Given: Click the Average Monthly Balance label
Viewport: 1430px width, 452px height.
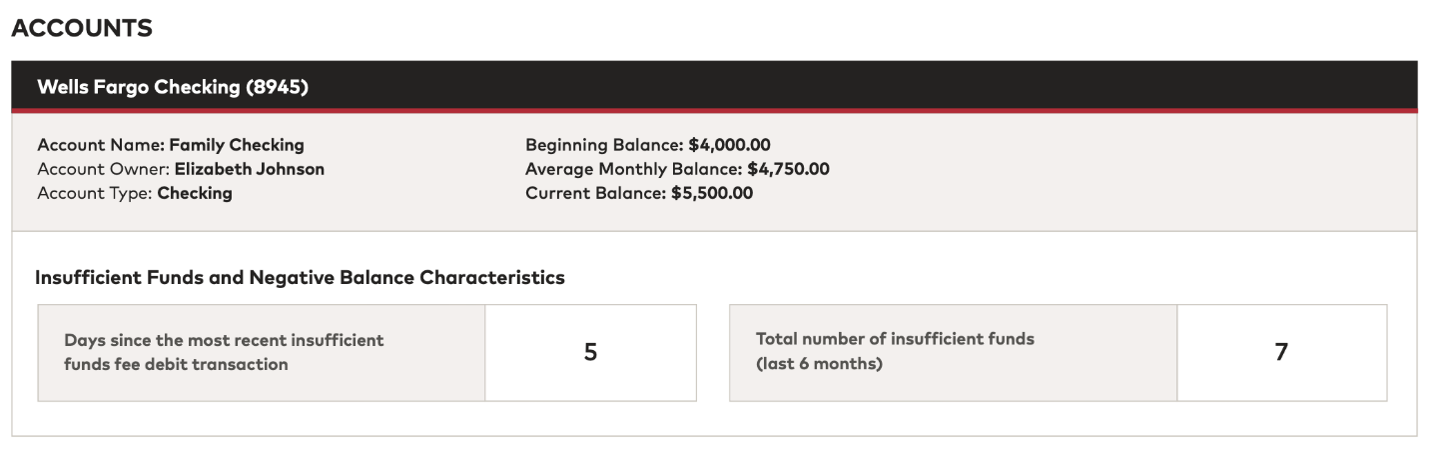Looking at the screenshot, I should point(633,169).
